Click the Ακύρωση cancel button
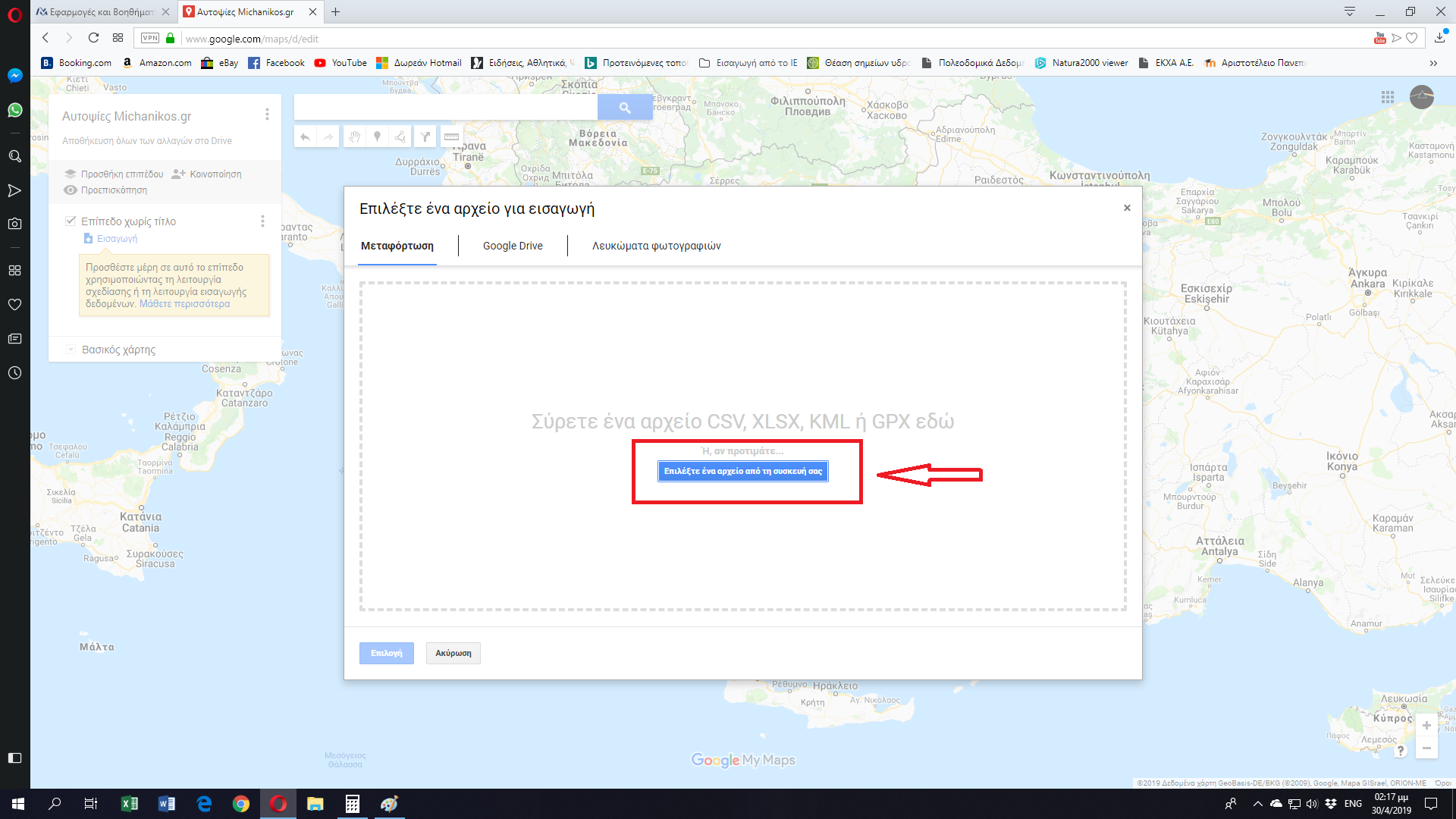Viewport: 1456px width, 819px height. point(453,653)
